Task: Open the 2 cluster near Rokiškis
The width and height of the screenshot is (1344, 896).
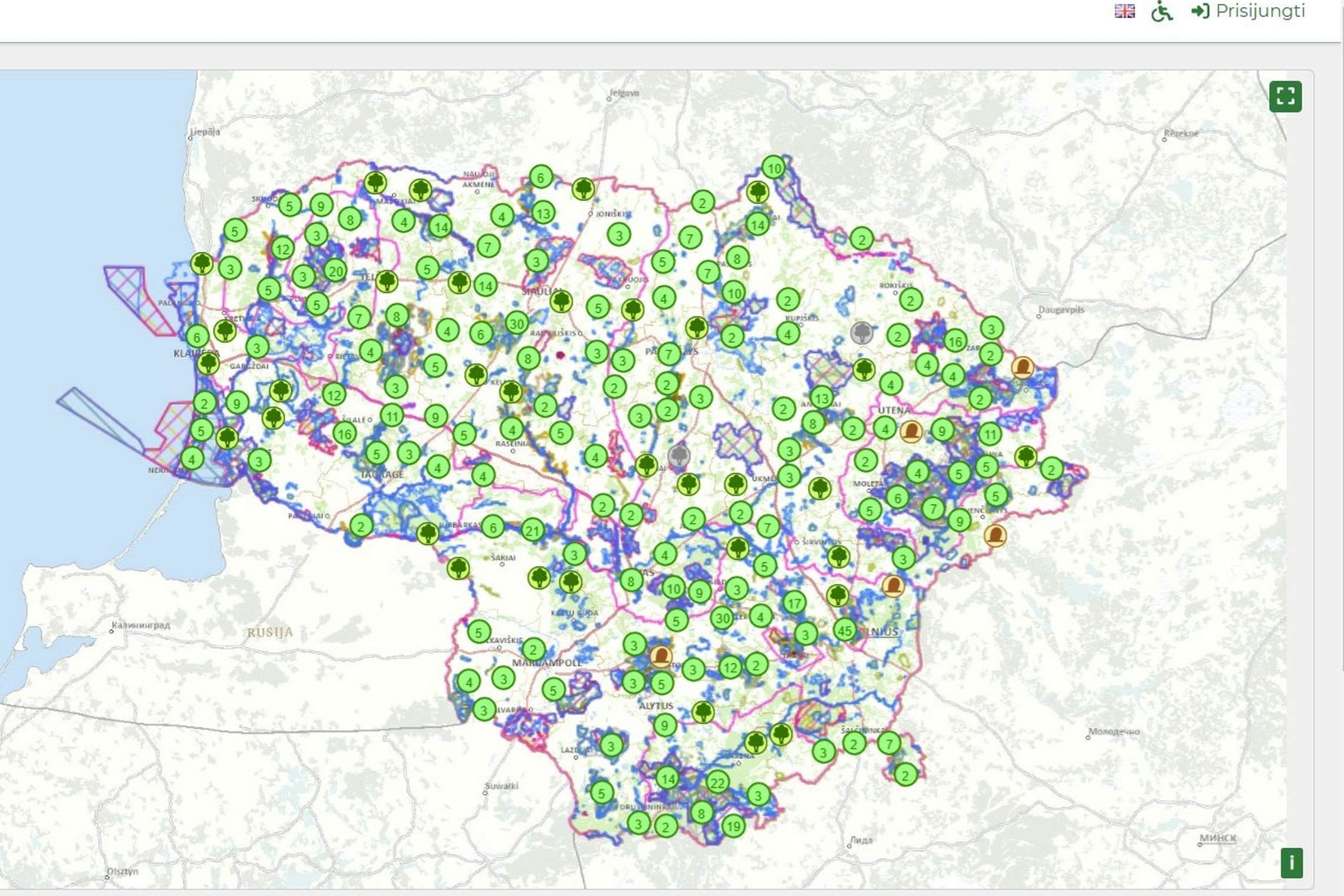Action: 911,300
